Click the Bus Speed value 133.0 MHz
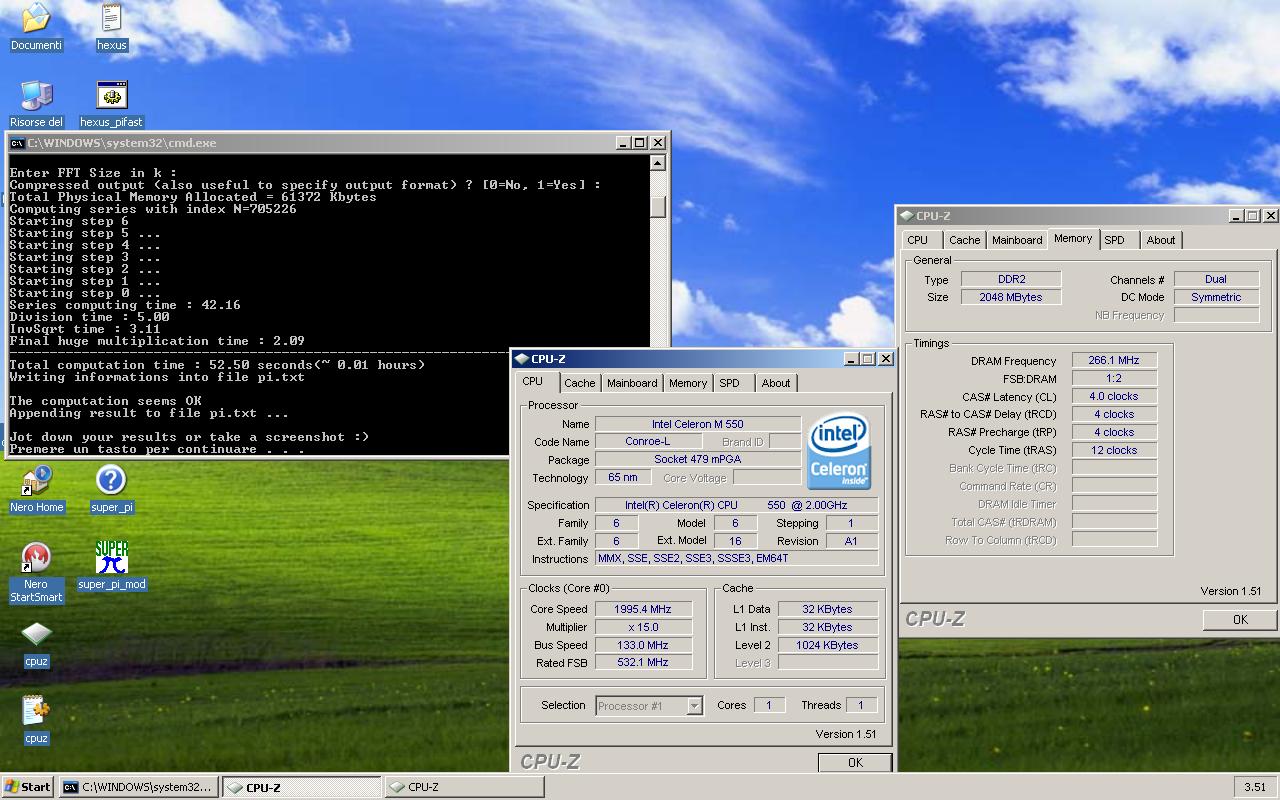Image resolution: width=1280 pixels, height=800 pixels. click(x=643, y=645)
